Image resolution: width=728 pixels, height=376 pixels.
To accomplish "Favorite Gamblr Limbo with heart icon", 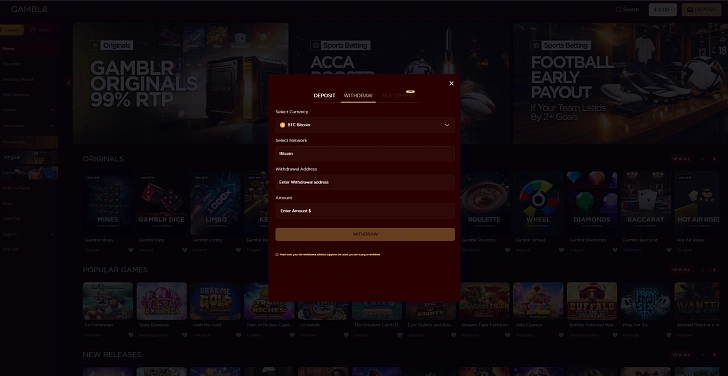I will [239, 250].
